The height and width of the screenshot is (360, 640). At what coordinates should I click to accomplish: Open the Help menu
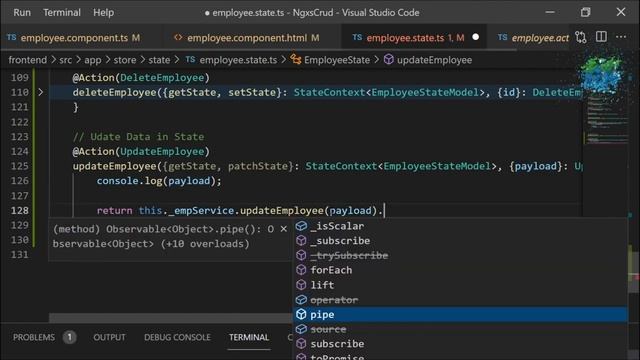(103, 13)
